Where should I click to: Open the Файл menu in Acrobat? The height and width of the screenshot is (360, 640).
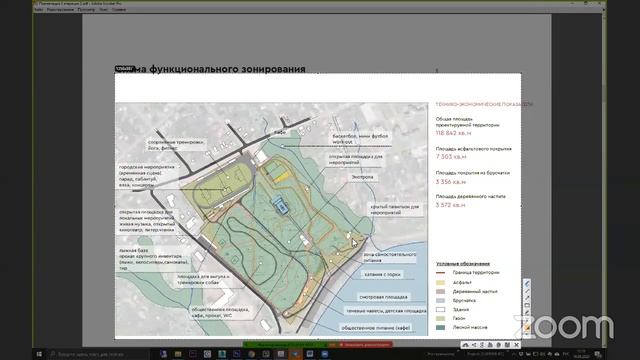[x=39, y=9]
